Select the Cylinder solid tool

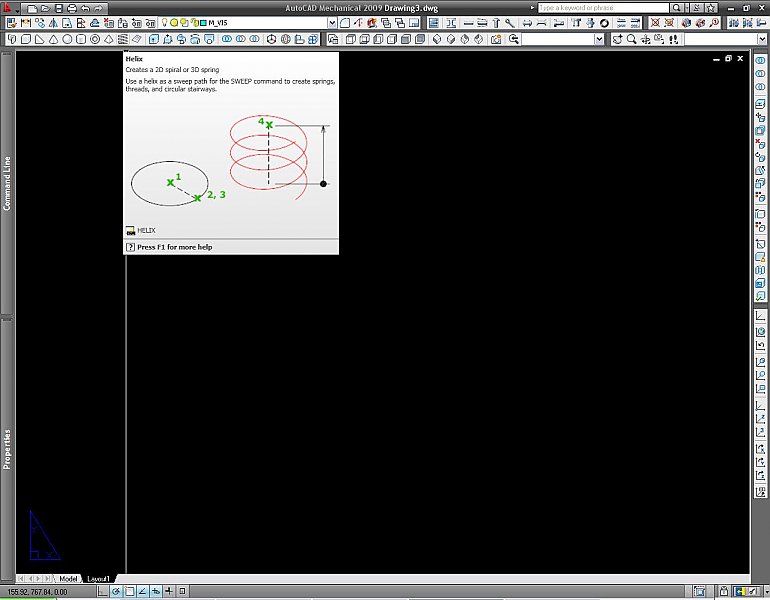click(81, 39)
